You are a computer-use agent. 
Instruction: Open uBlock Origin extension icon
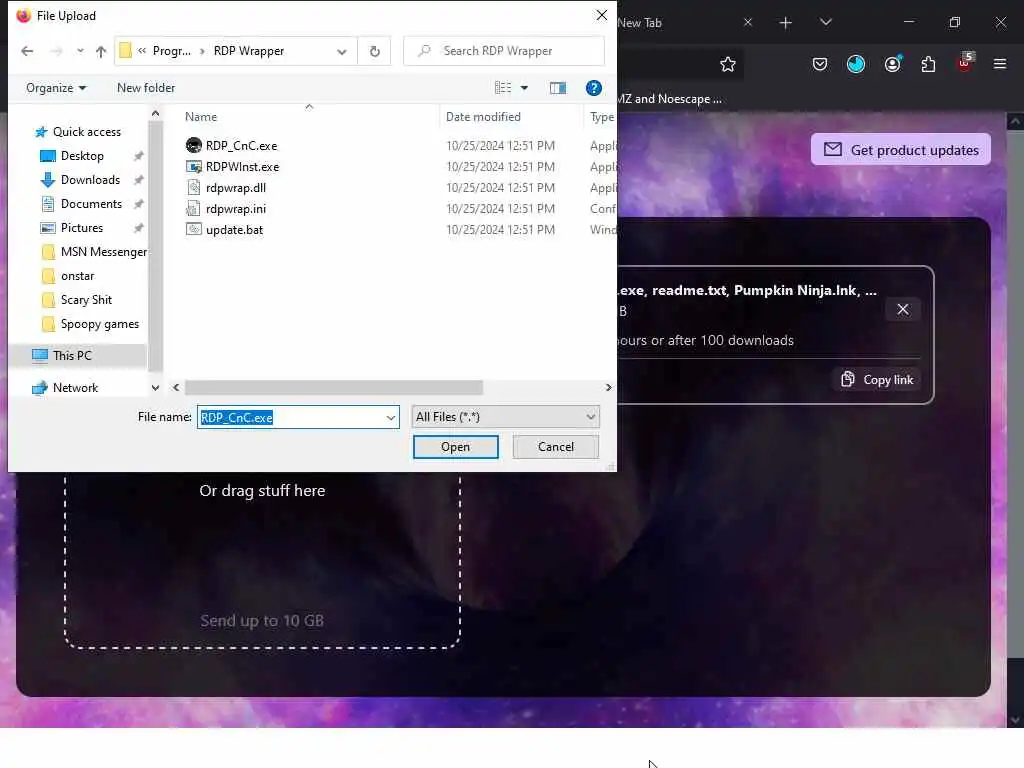pos(965,63)
